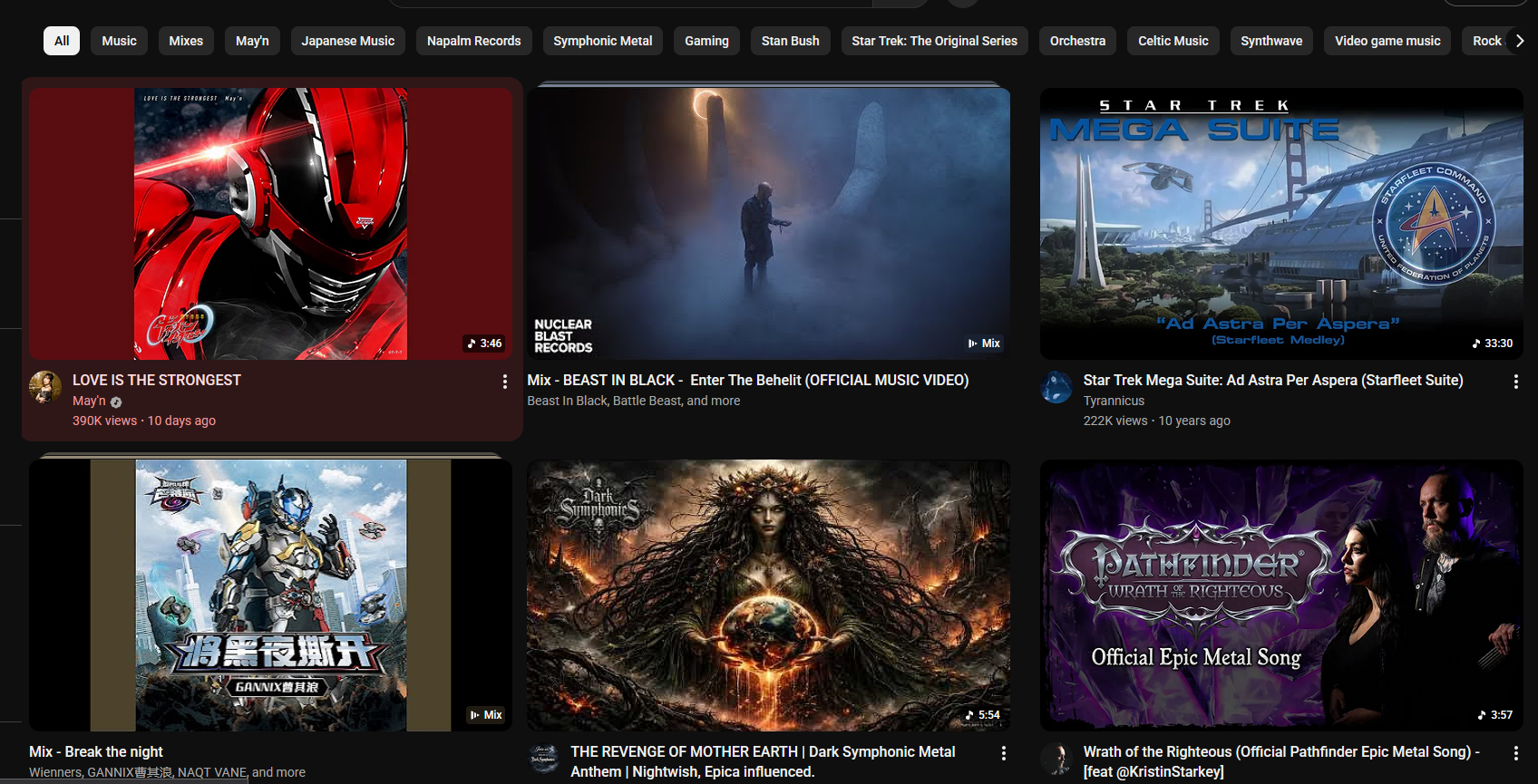The width and height of the screenshot is (1538, 784).
Task: Filter by Music chip
Action: [119, 41]
